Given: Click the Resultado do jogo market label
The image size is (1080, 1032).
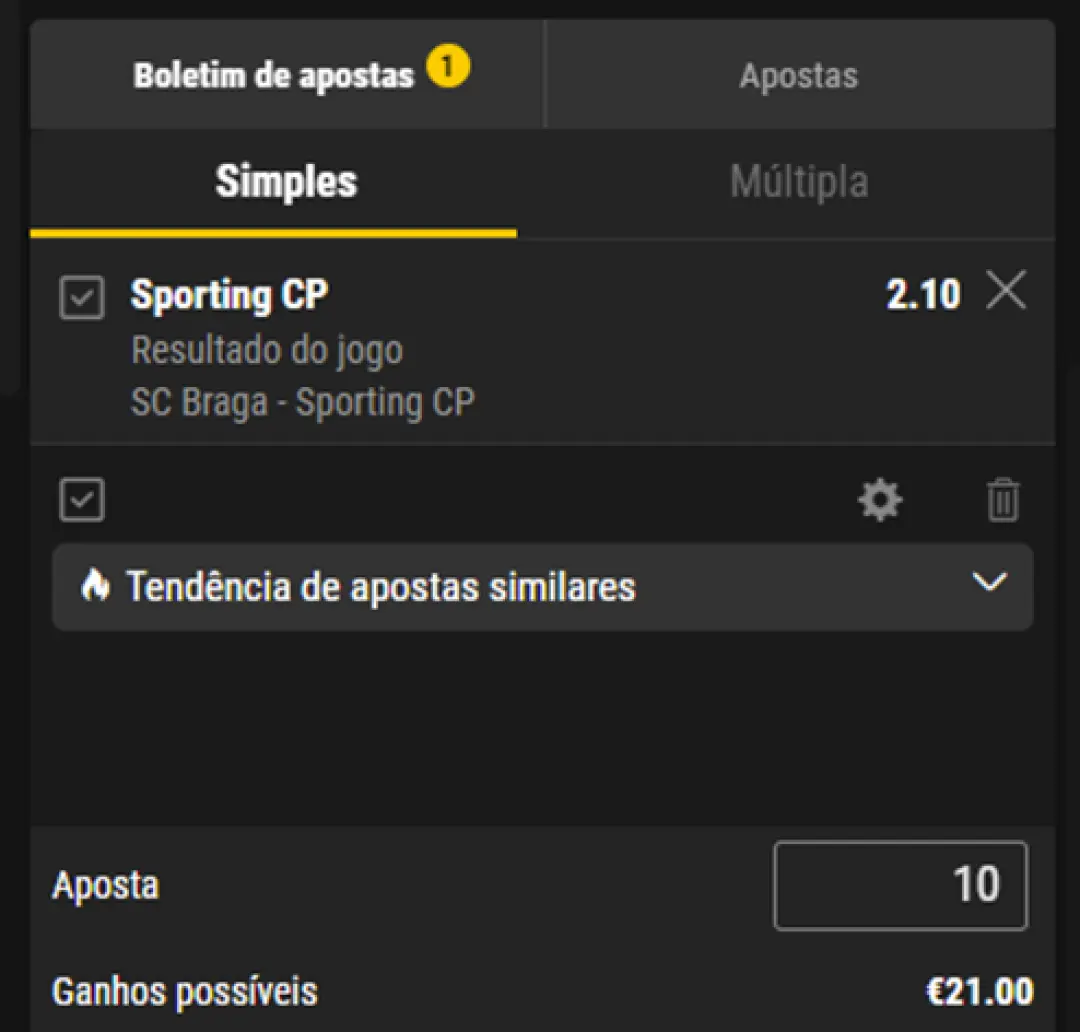Looking at the screenshot, I should [267, 350].
